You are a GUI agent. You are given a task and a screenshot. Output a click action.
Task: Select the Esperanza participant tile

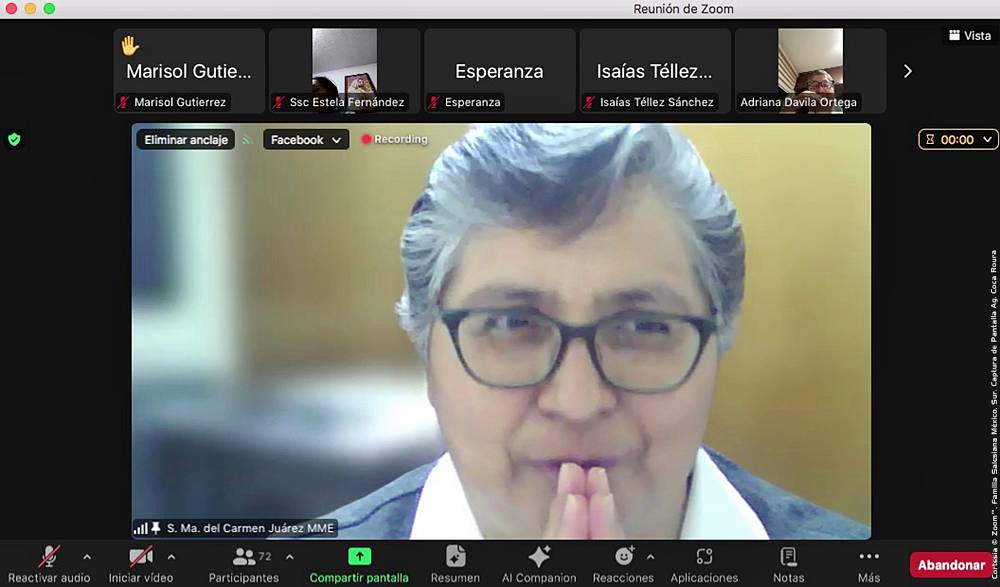[x=500, y=71]
